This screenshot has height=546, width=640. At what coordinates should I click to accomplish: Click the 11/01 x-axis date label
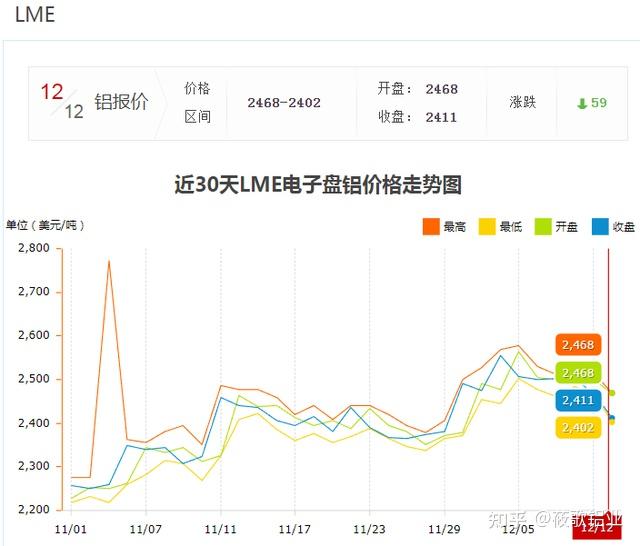71,530
